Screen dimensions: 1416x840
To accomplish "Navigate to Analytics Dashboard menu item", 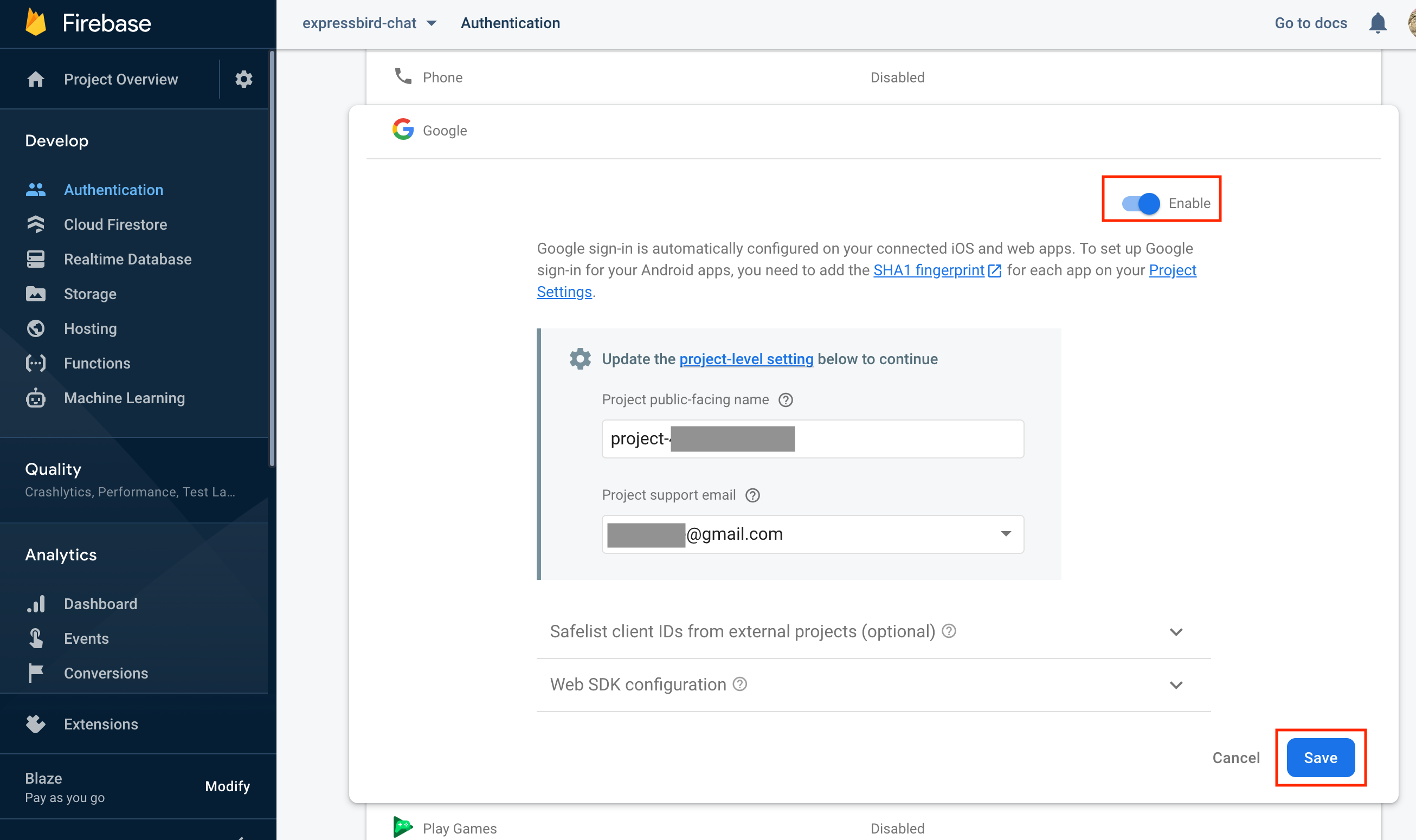I will [x=99, y=603].
